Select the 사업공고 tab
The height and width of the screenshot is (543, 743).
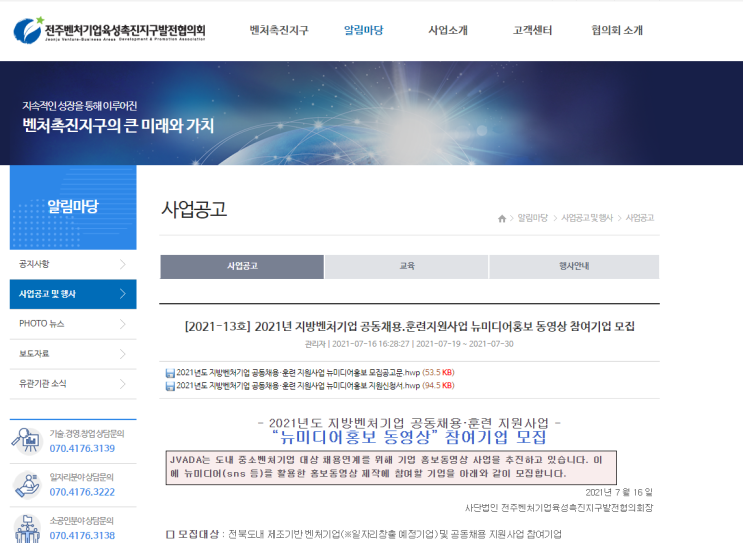pos(242,266)
